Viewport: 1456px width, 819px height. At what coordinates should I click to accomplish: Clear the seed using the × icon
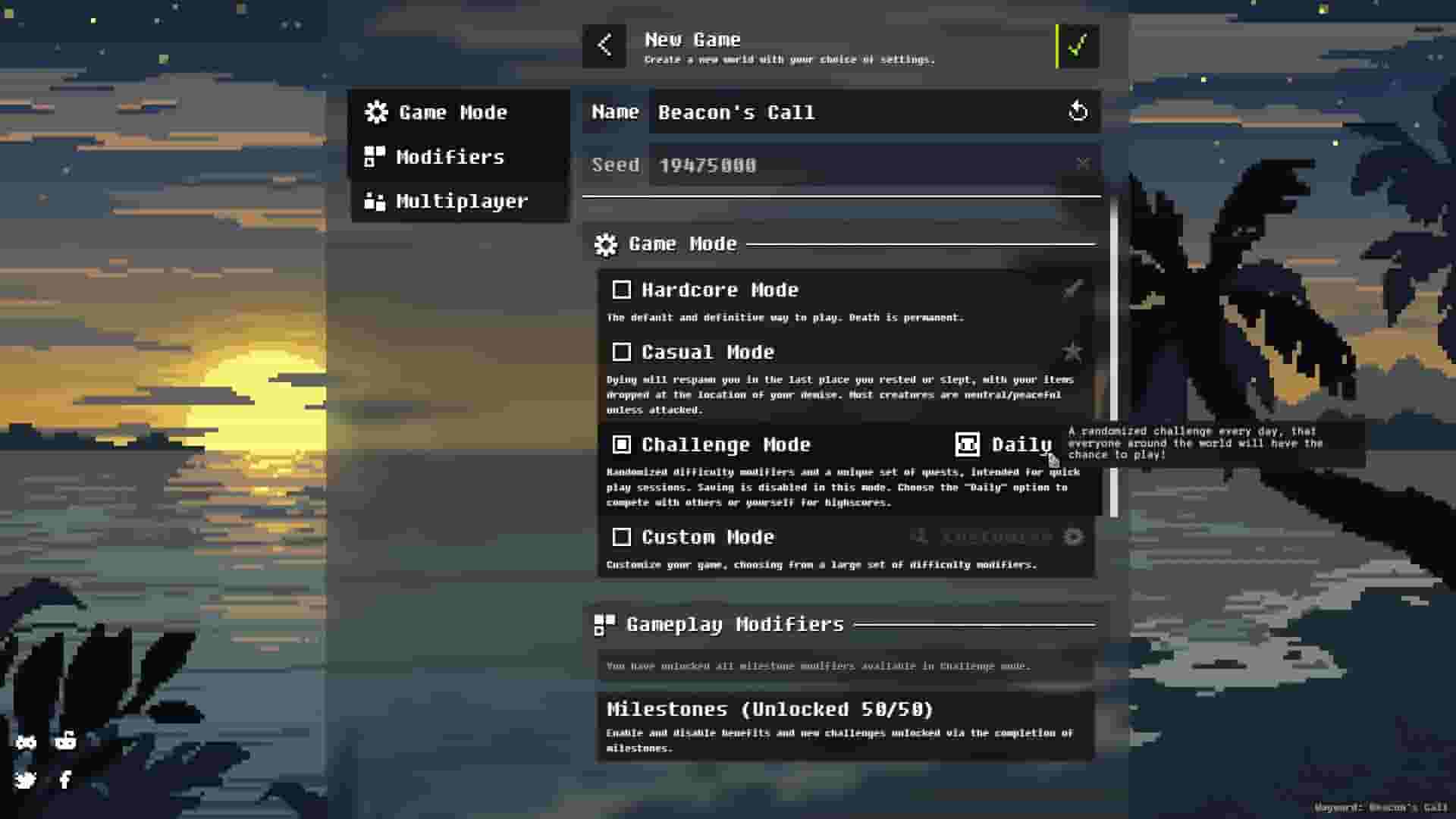pos(1083,162)
